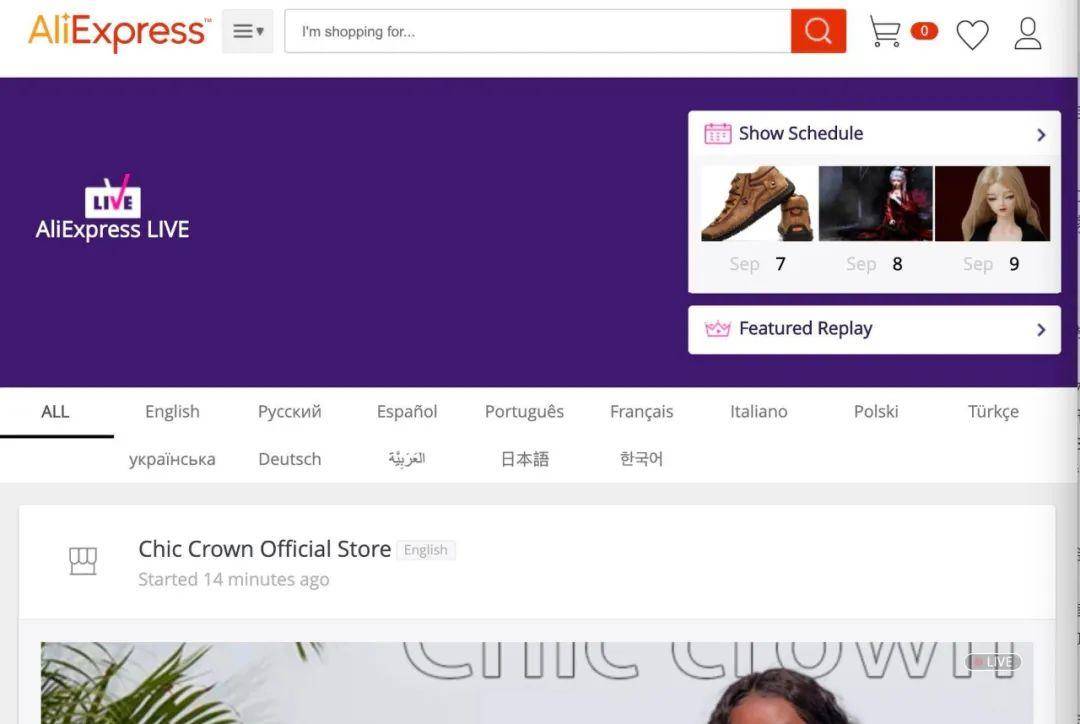
Task: Click the "Started 14 minutes ago" text
Action: [233, 579]
